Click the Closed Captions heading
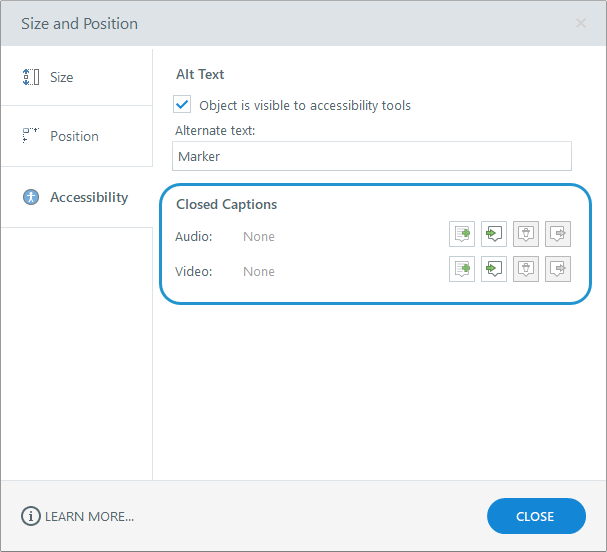This screenshot has height=552, width=607. point(226,204)
